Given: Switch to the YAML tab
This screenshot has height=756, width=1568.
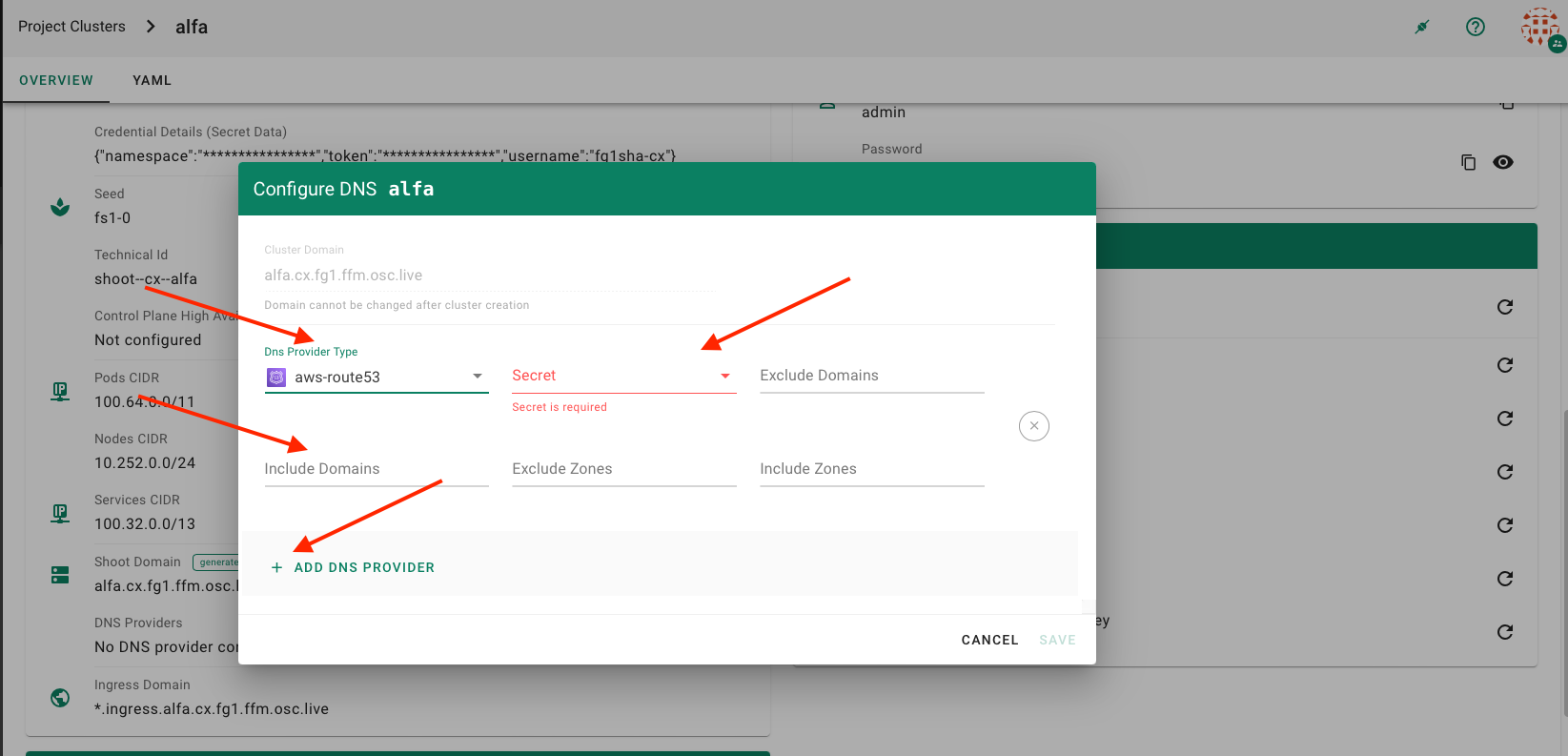Looking at the screenshot, I should tap(152, 80).
